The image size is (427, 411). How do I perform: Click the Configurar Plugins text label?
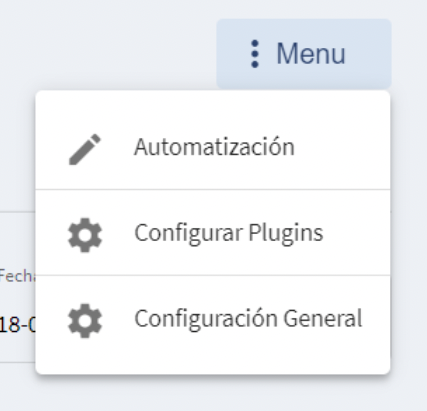tap(229, 233)
